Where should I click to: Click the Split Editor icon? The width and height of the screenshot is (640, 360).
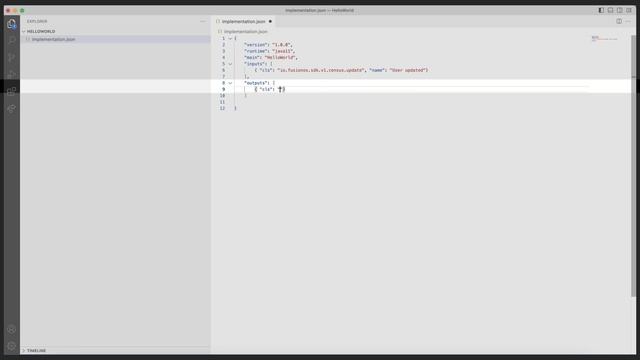click(x=619, y=21)
